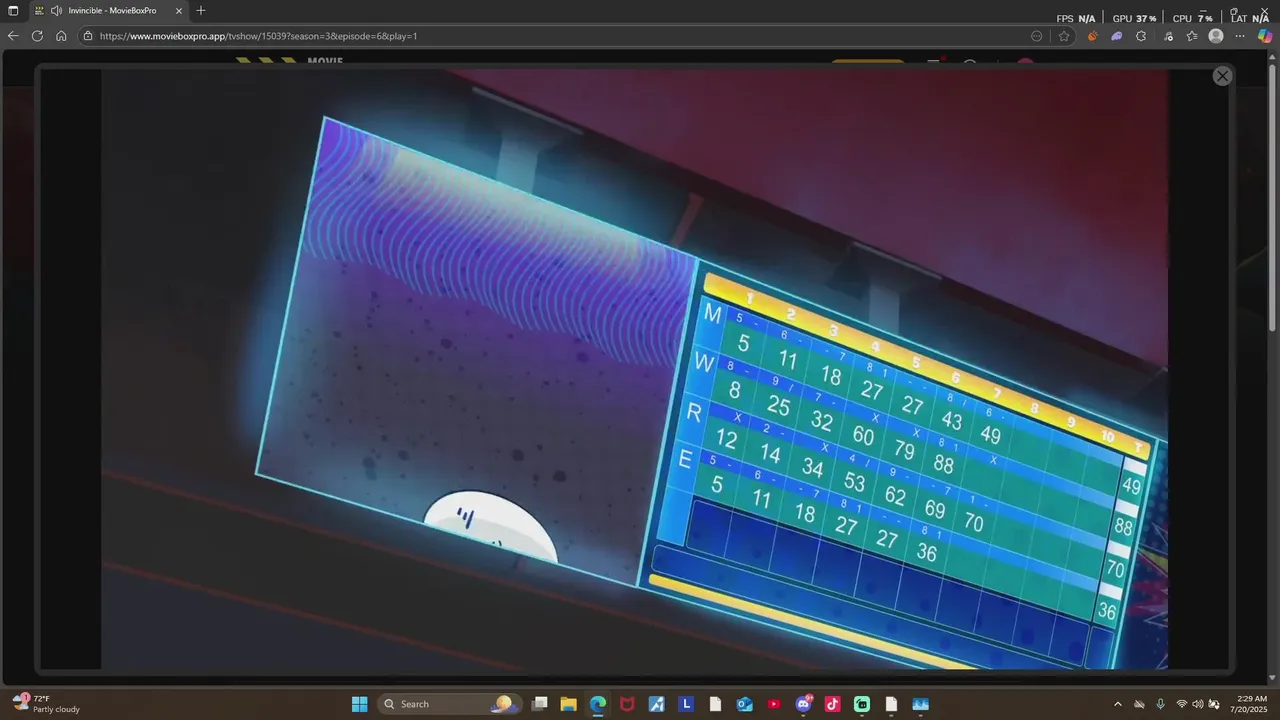View site information lock icon
Screen dimensions: 1280x720
pyautogui.click(x=88, y=36)
